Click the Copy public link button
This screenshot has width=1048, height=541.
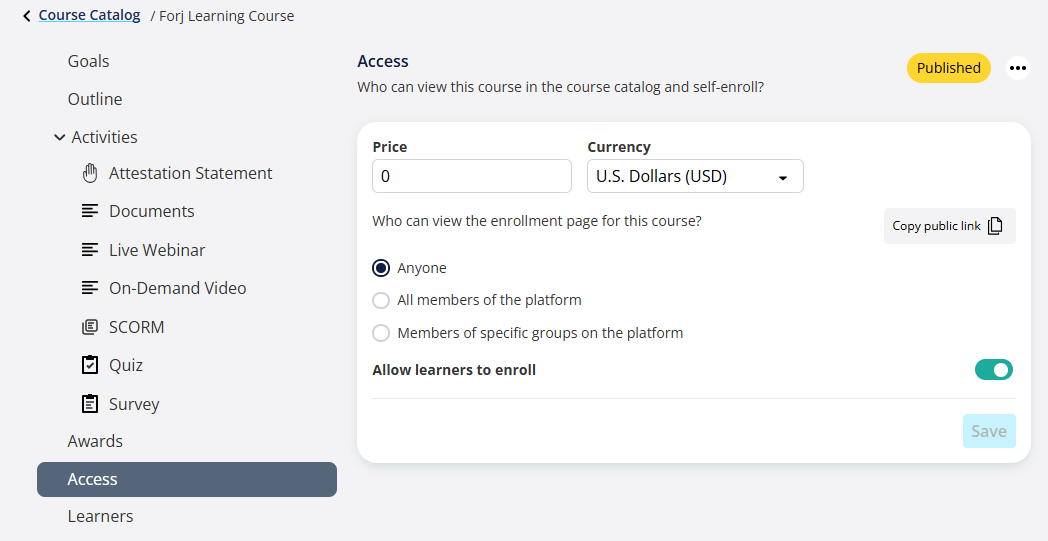click(x=948, y=226)
